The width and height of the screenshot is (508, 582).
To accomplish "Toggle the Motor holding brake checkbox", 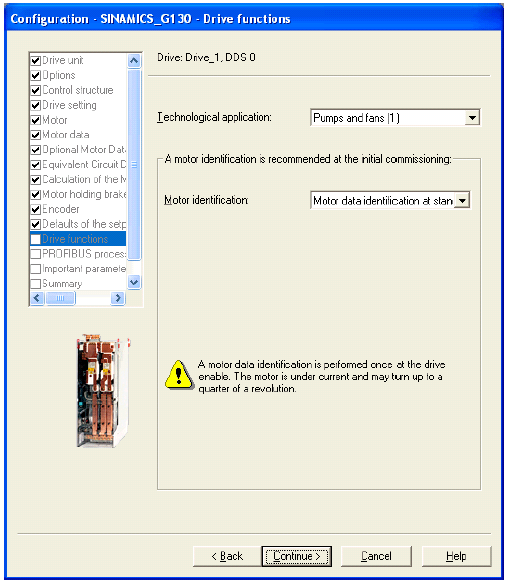I will click(36, 194).
